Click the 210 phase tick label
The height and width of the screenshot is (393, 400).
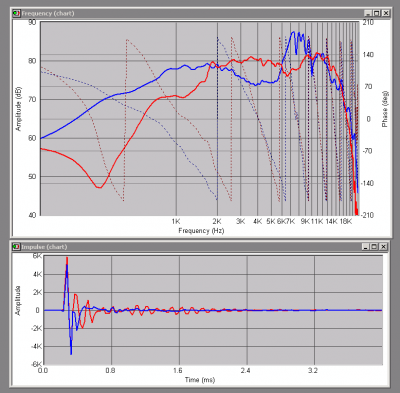[x=368, y=22]
